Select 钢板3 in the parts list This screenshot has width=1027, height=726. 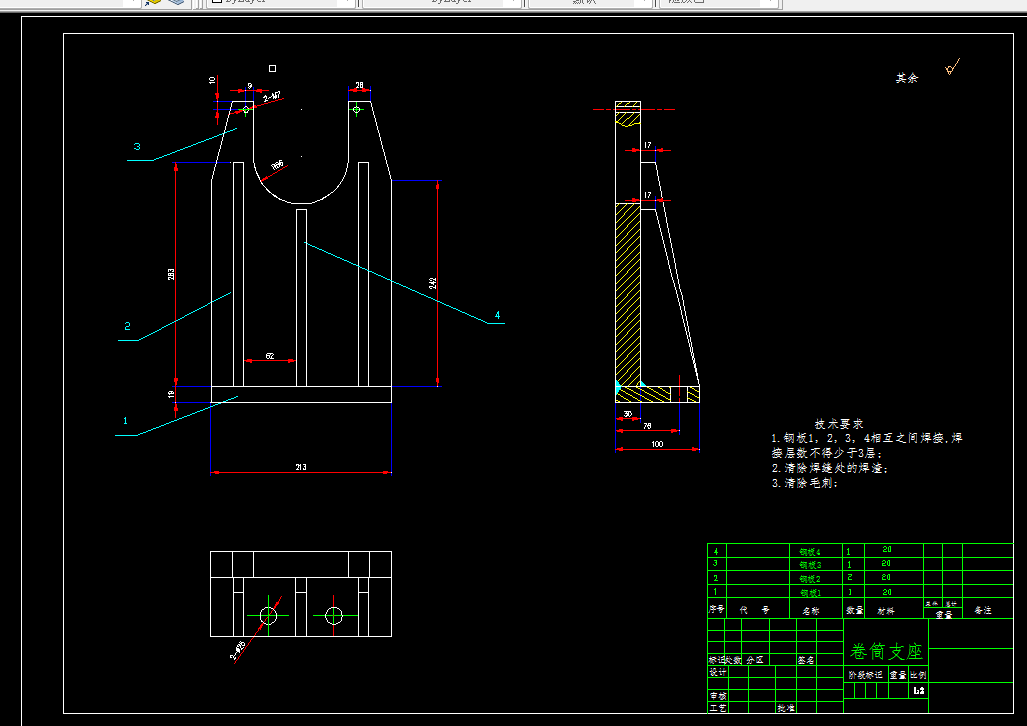[810, 565]
